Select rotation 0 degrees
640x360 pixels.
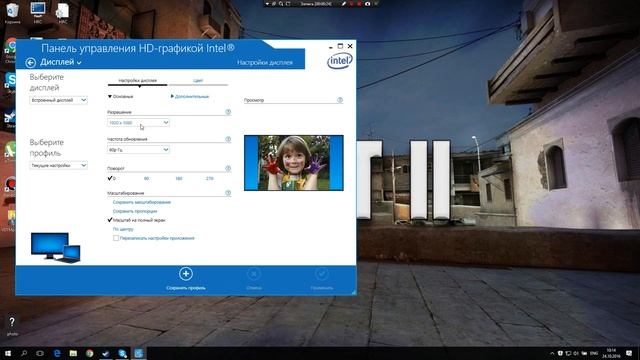click(x=112, y=178)
